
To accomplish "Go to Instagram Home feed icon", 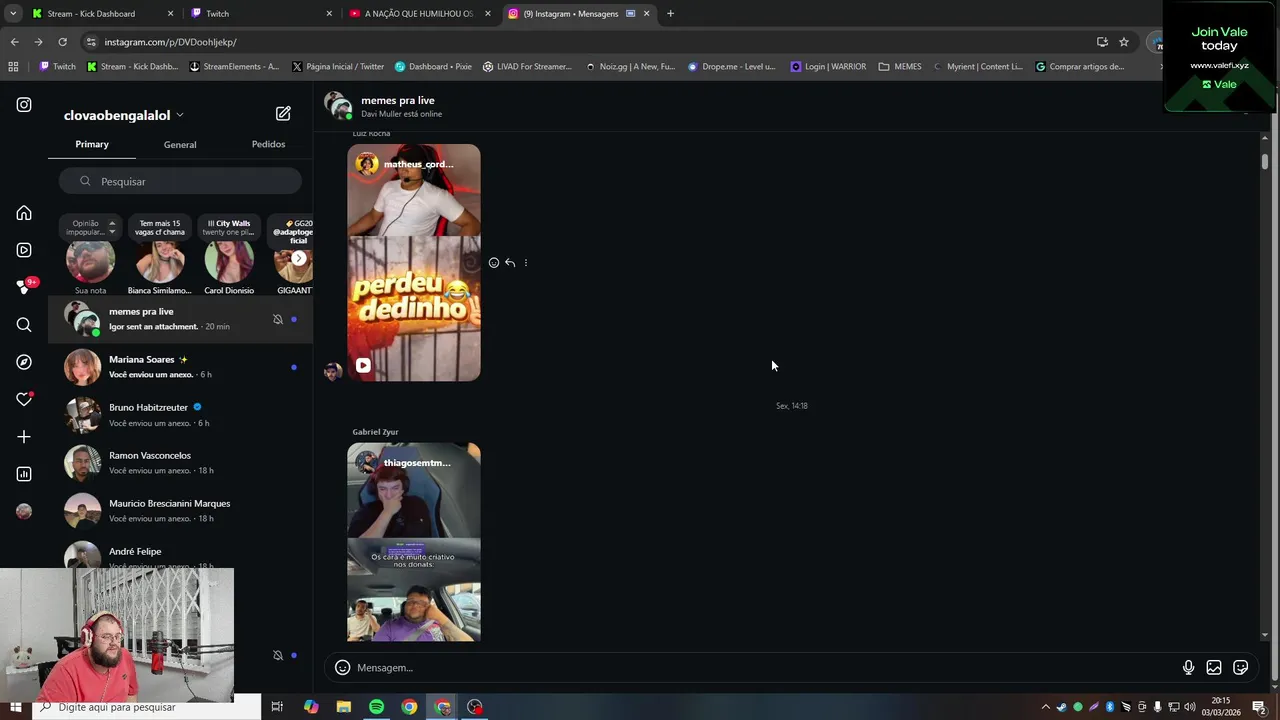I will click(24, 213).
